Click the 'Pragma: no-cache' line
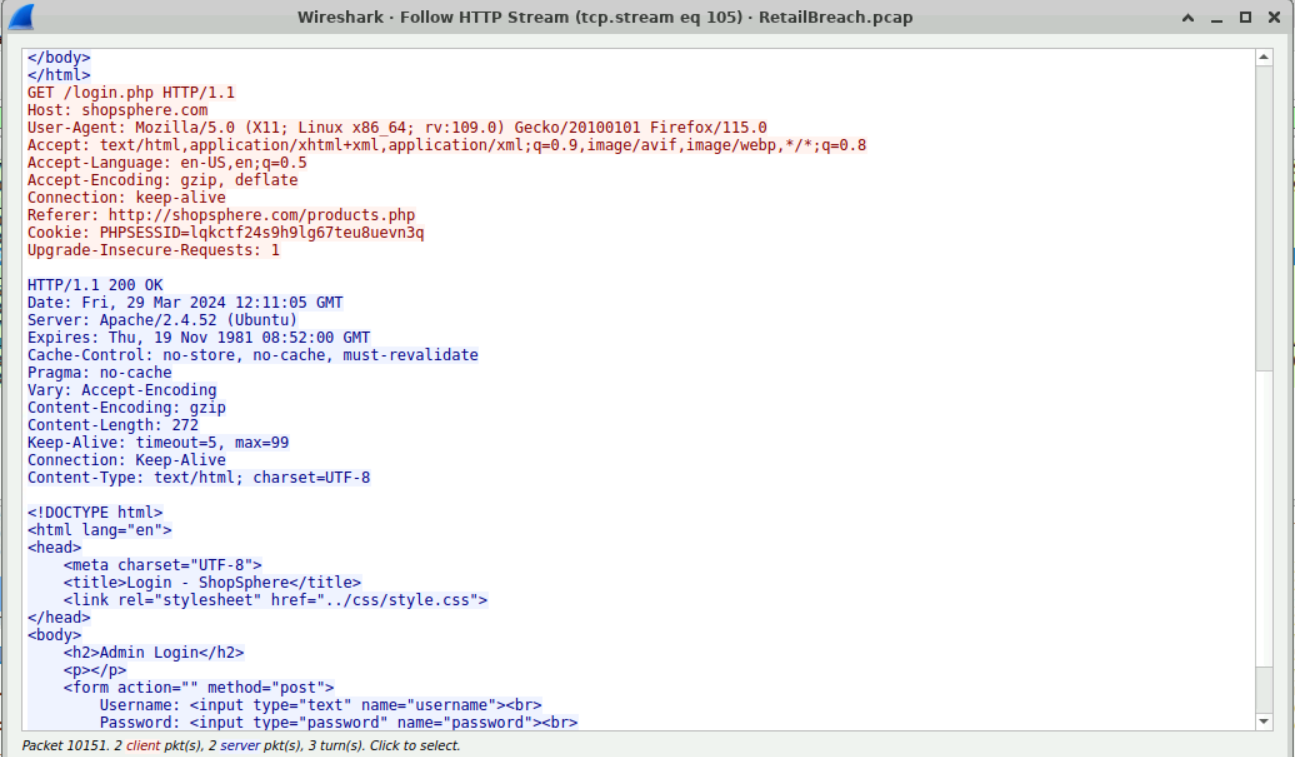The image size is (1295, 757). (99, 373)
